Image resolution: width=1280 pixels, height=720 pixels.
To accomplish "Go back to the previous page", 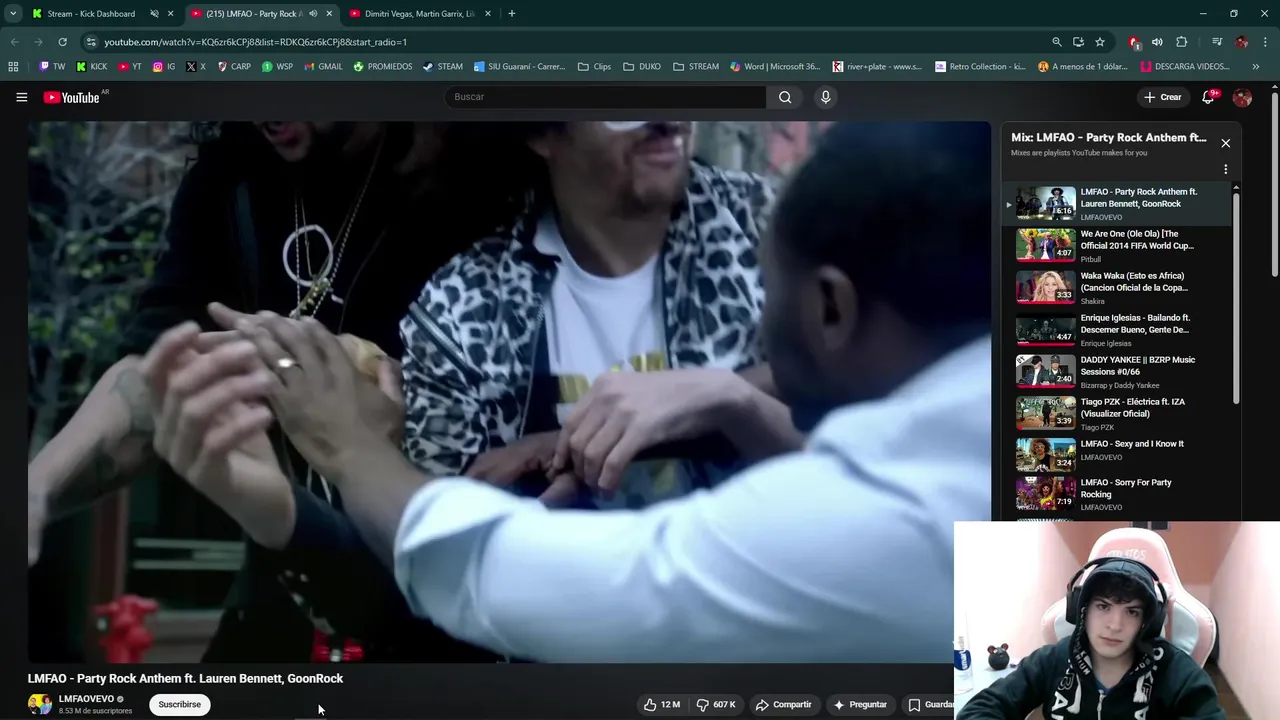I will point(15,42).
